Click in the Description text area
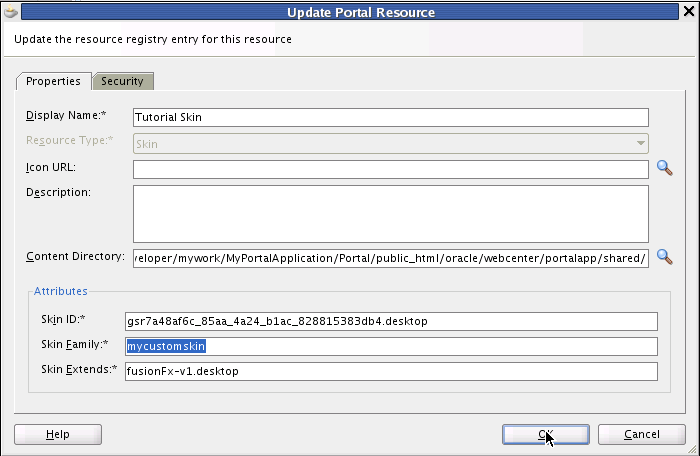 tap(391, 214)
